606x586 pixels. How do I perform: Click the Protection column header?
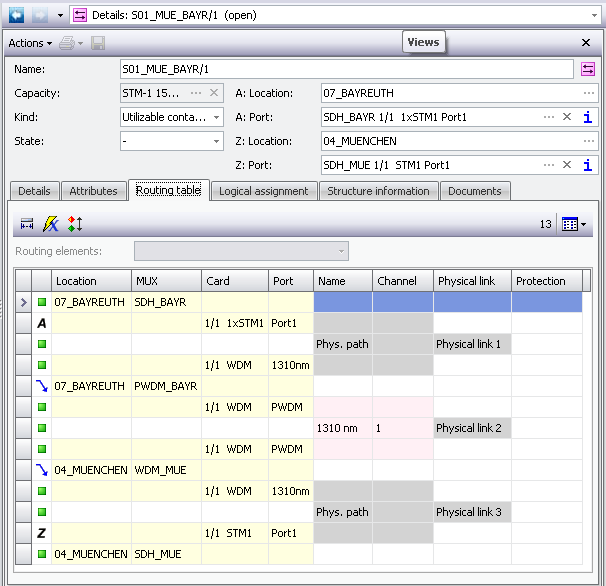547,281
